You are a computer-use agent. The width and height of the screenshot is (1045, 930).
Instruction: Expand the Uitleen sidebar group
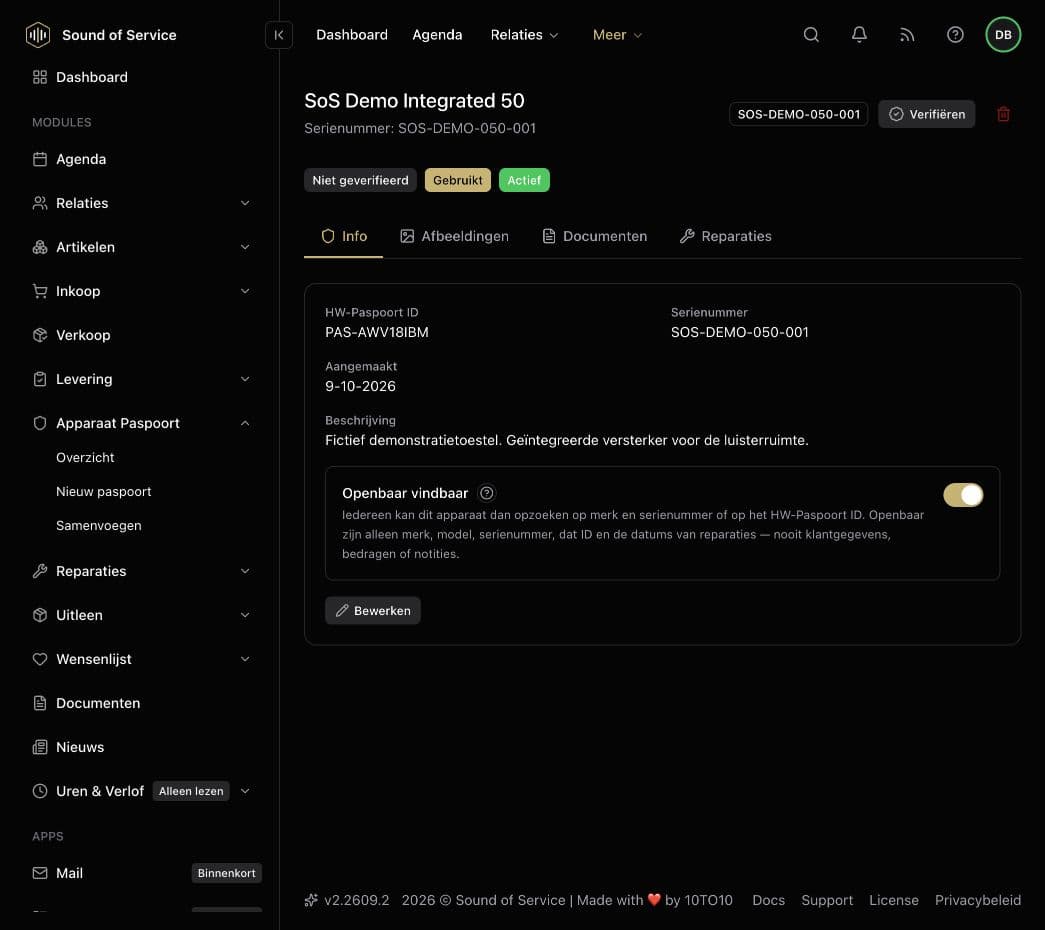pyautogui.click(x=141, y=615)
